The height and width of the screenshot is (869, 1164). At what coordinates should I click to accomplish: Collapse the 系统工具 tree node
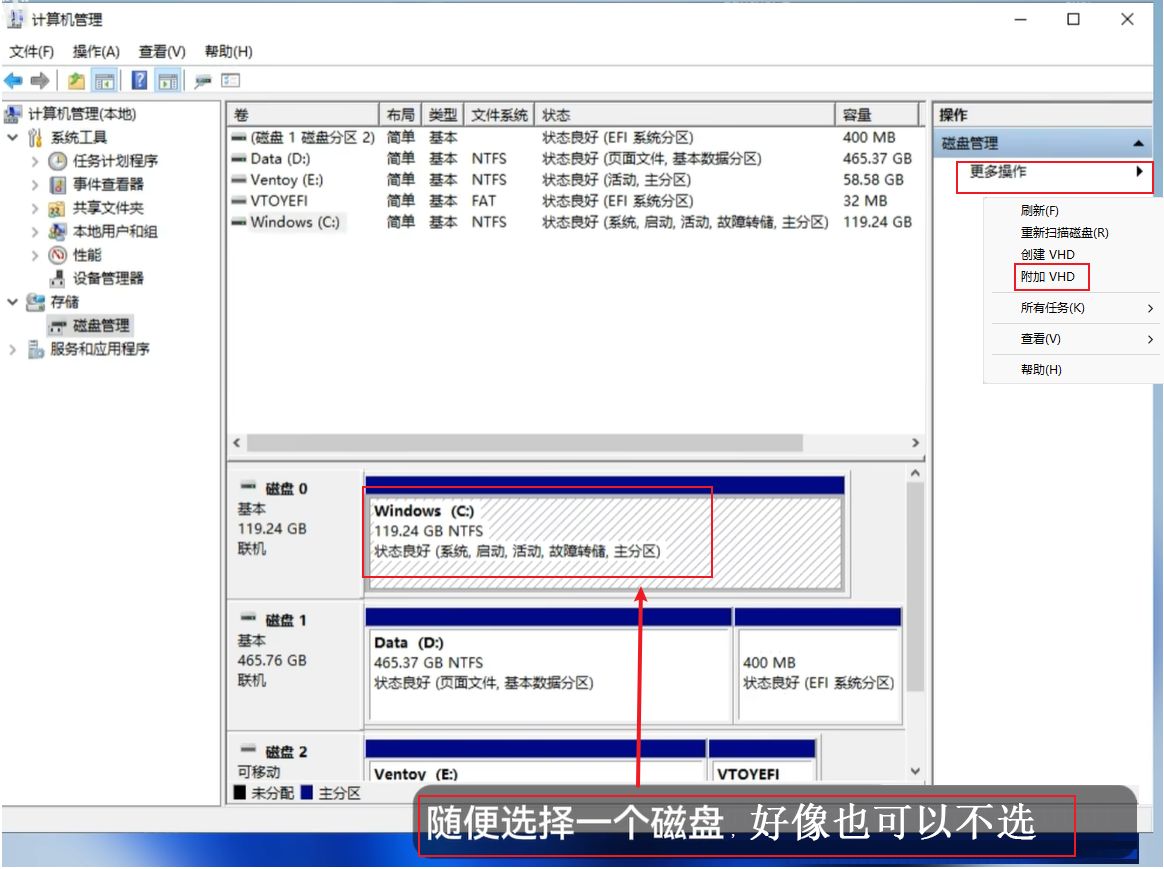(13, 138)
